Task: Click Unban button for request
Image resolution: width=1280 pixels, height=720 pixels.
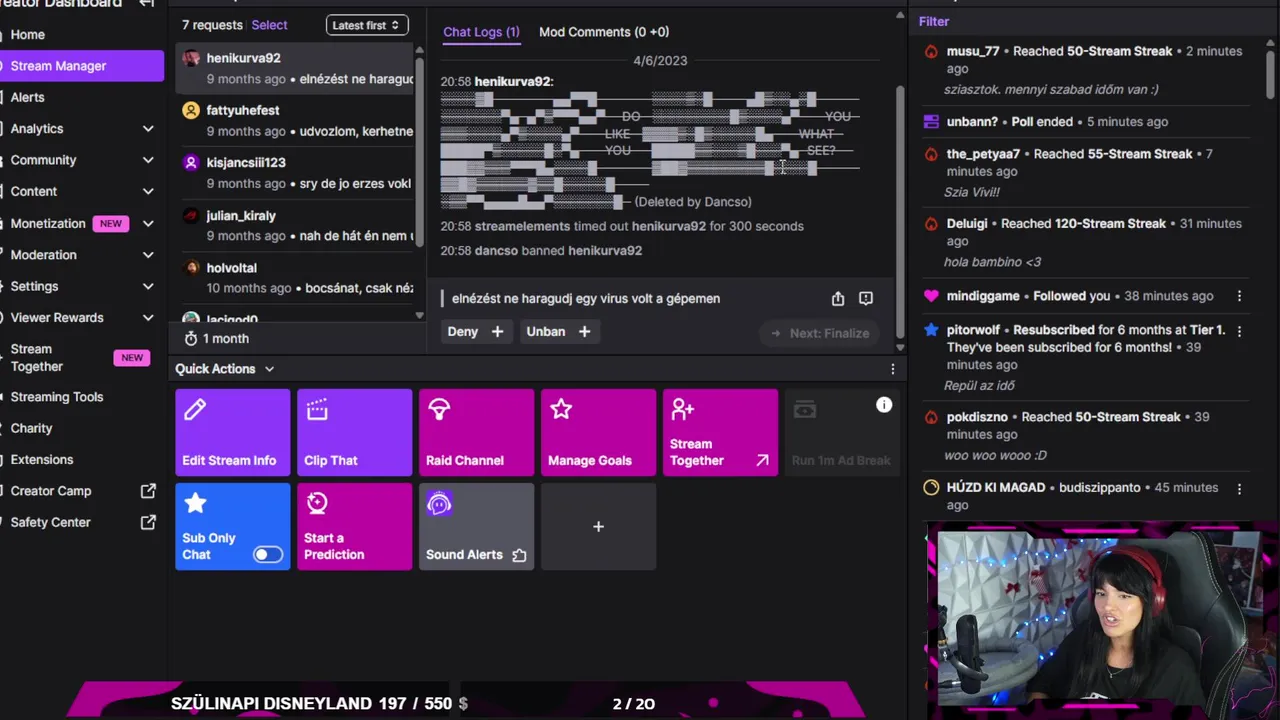Action: (x=558, y=332)
